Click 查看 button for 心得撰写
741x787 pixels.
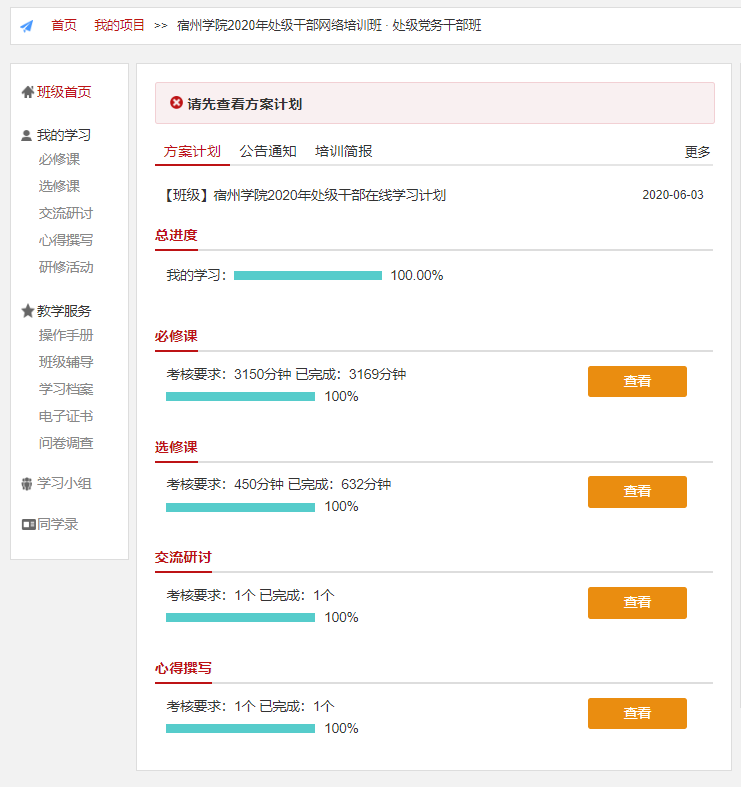(x=637, y=713)
